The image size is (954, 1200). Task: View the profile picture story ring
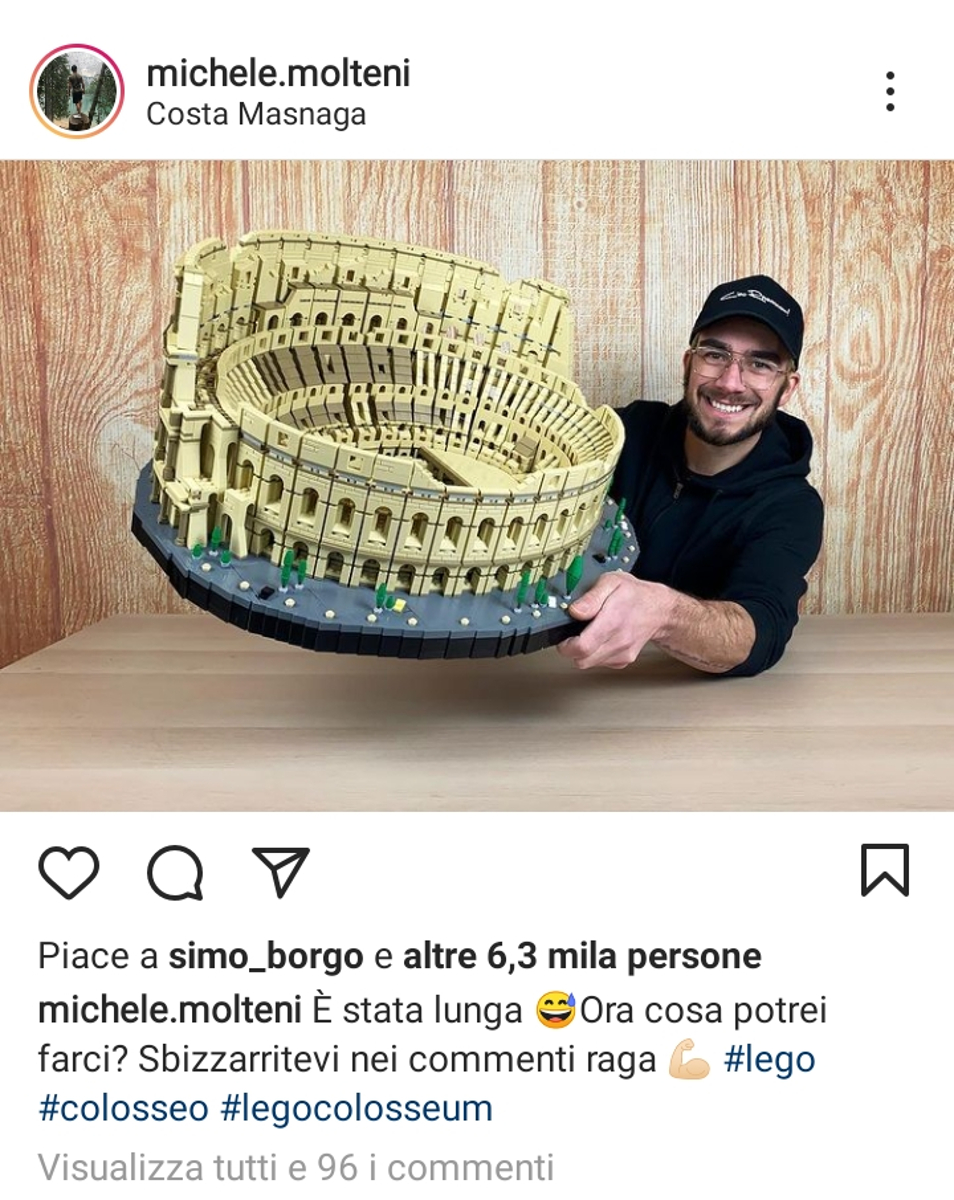77,91
